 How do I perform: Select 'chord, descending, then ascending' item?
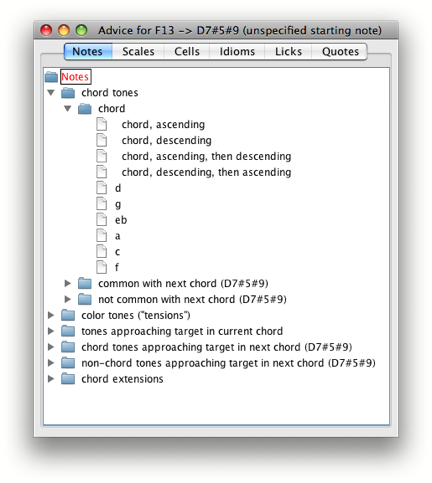point(206,172)
